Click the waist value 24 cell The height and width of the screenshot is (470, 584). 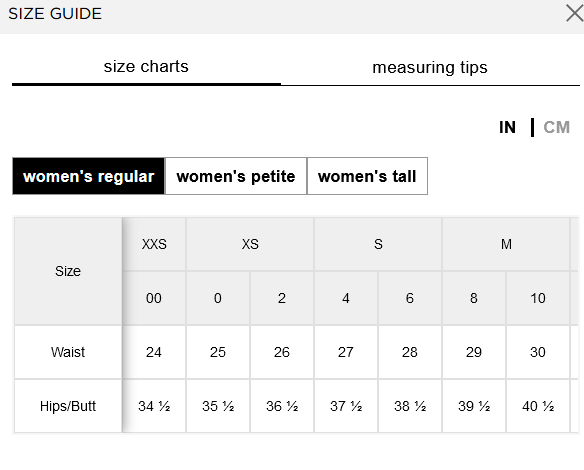click(x=154, y=352)
